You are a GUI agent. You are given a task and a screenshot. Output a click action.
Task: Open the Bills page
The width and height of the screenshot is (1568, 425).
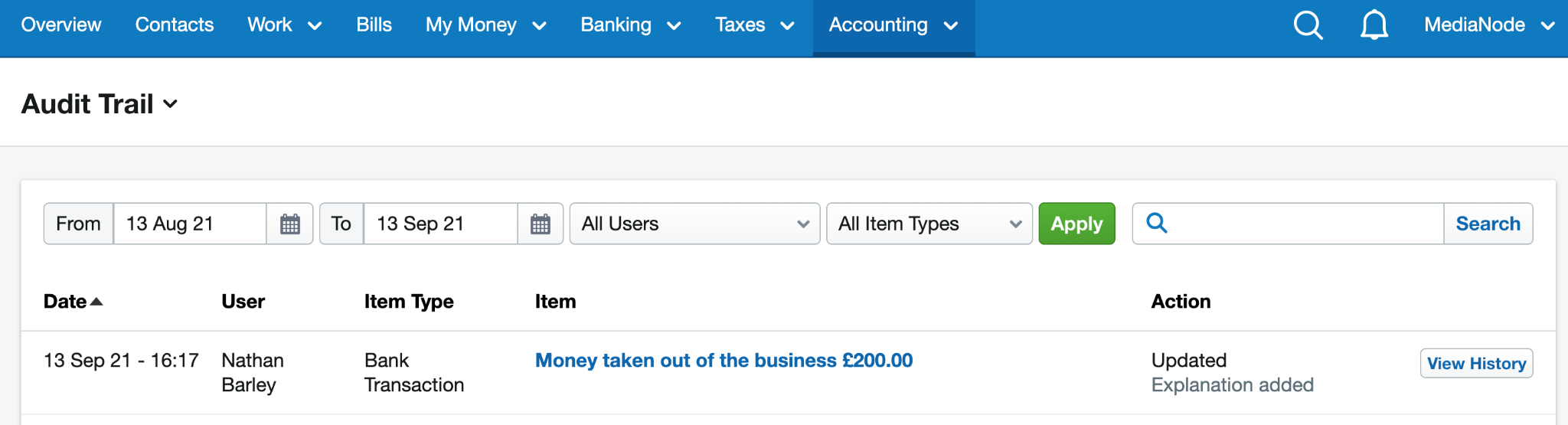point(374,25)
